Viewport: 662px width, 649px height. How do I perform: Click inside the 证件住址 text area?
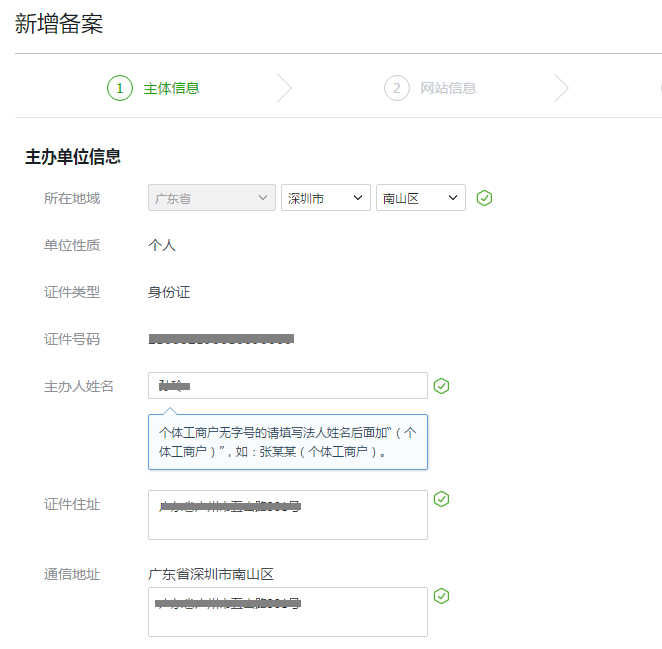click(287, 515)
